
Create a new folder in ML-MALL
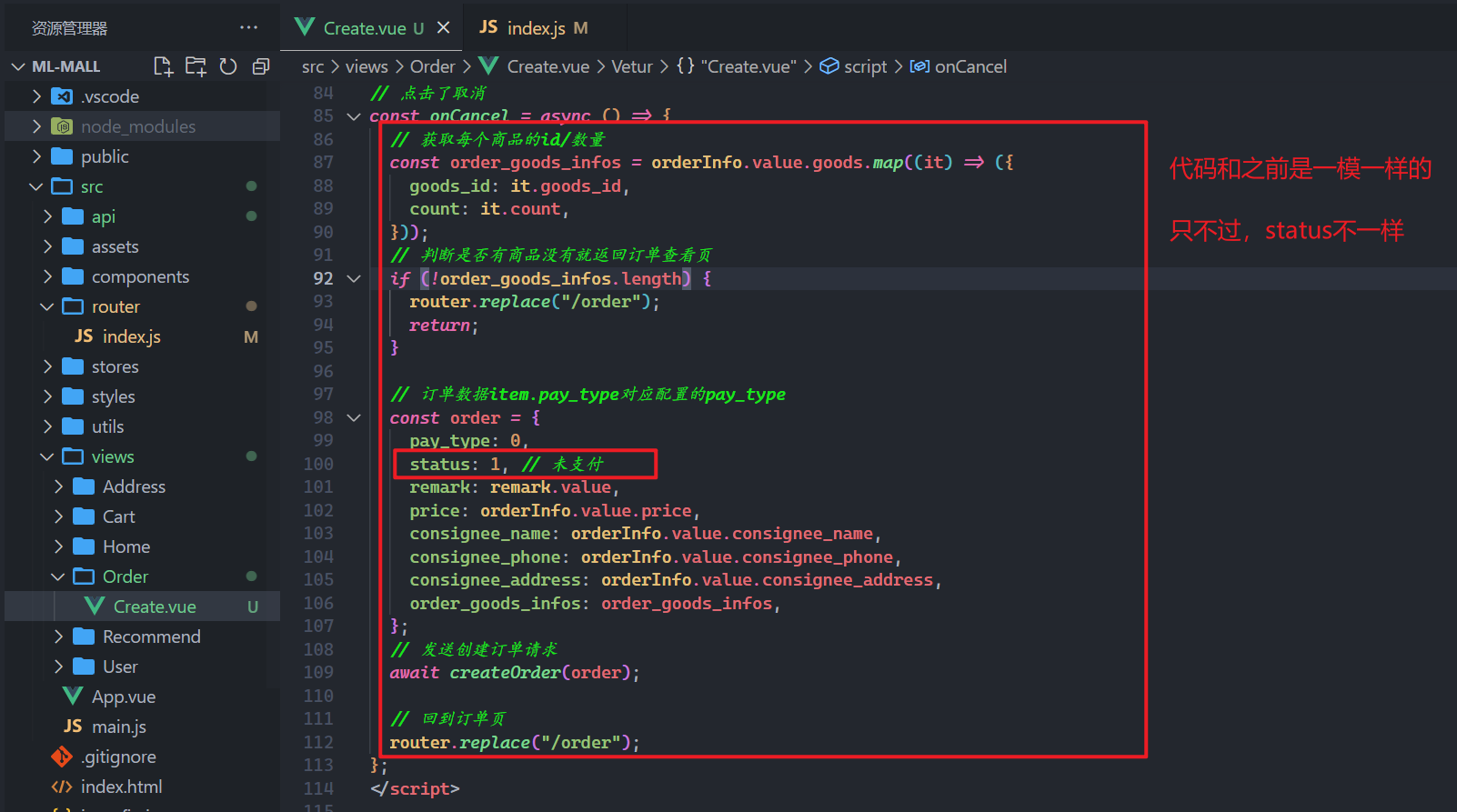pos(196,65)
